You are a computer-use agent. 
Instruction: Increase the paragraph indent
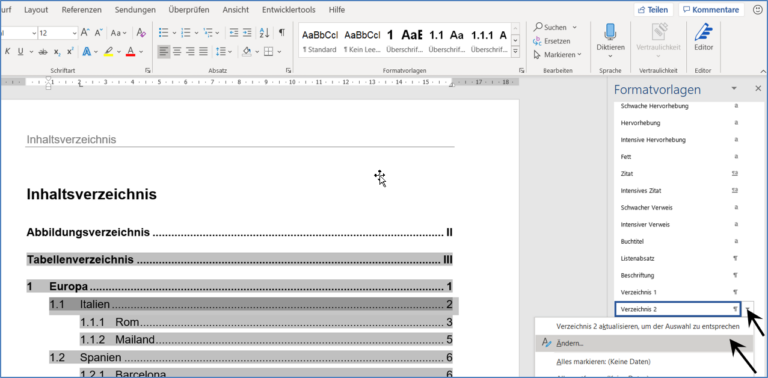point(247,33)
